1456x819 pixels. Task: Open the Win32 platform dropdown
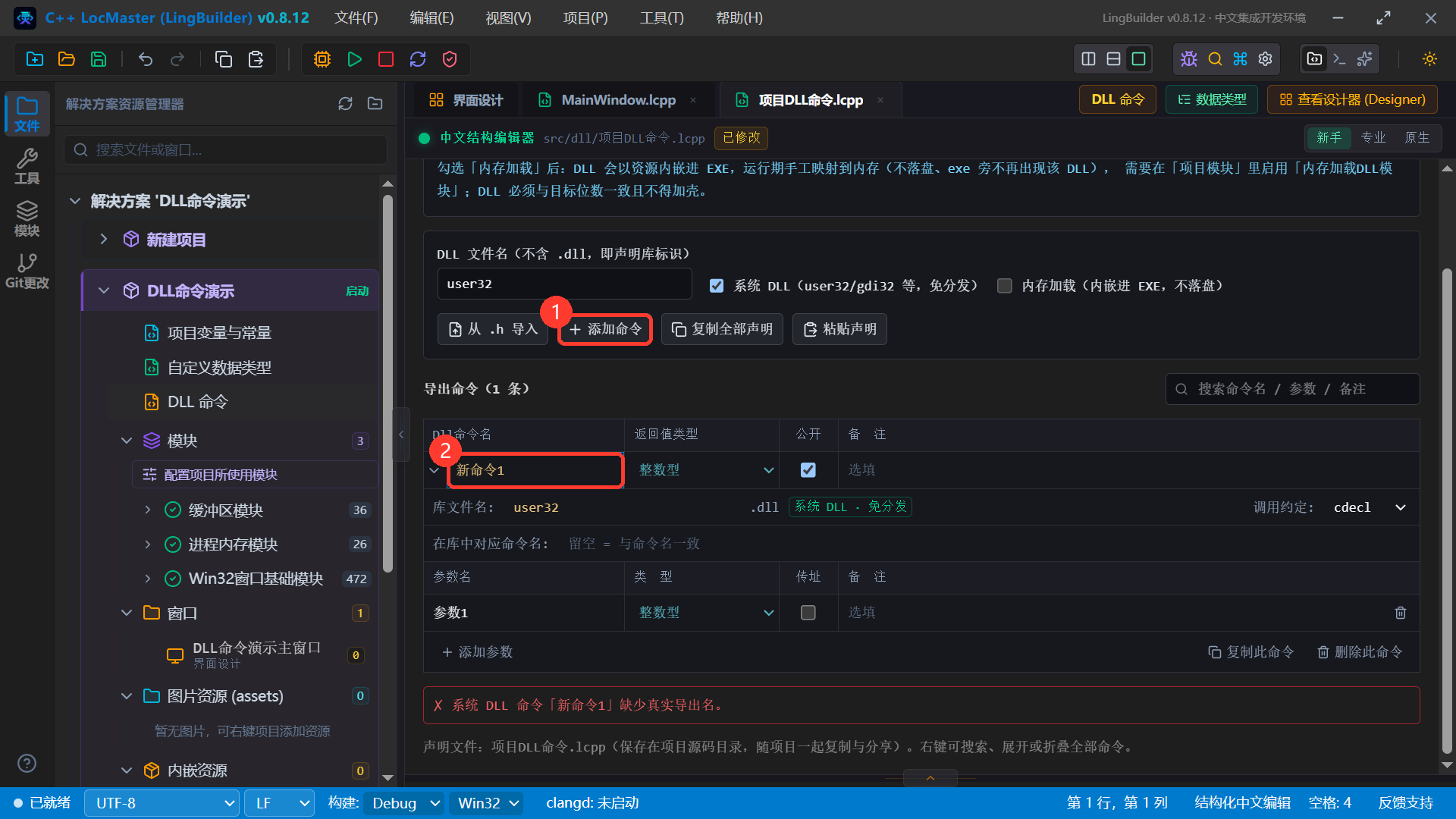[x=487, y=803]
